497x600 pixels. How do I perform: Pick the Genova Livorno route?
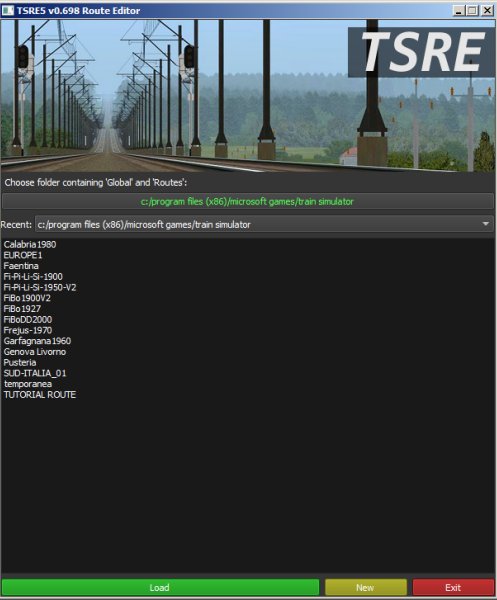[x=35, y=351]
